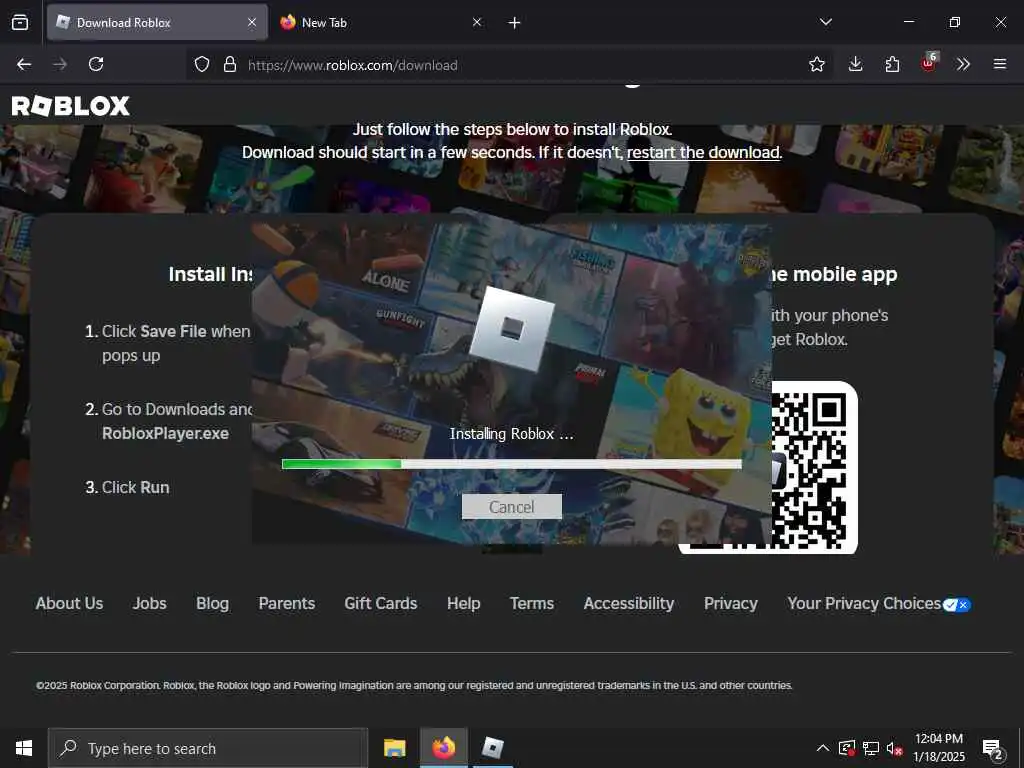Close the New Tab tab
Viewport: 1024px width, 768px height.
tap(477, 23)
